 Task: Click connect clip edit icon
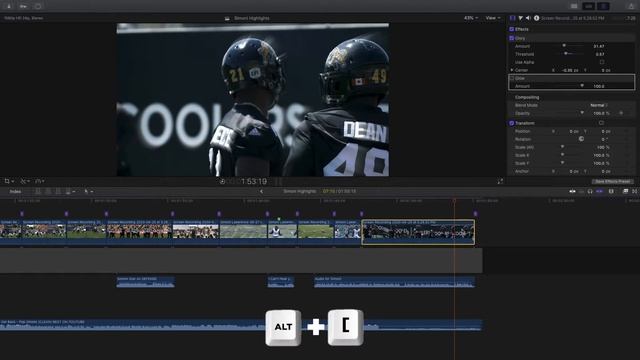38,191
